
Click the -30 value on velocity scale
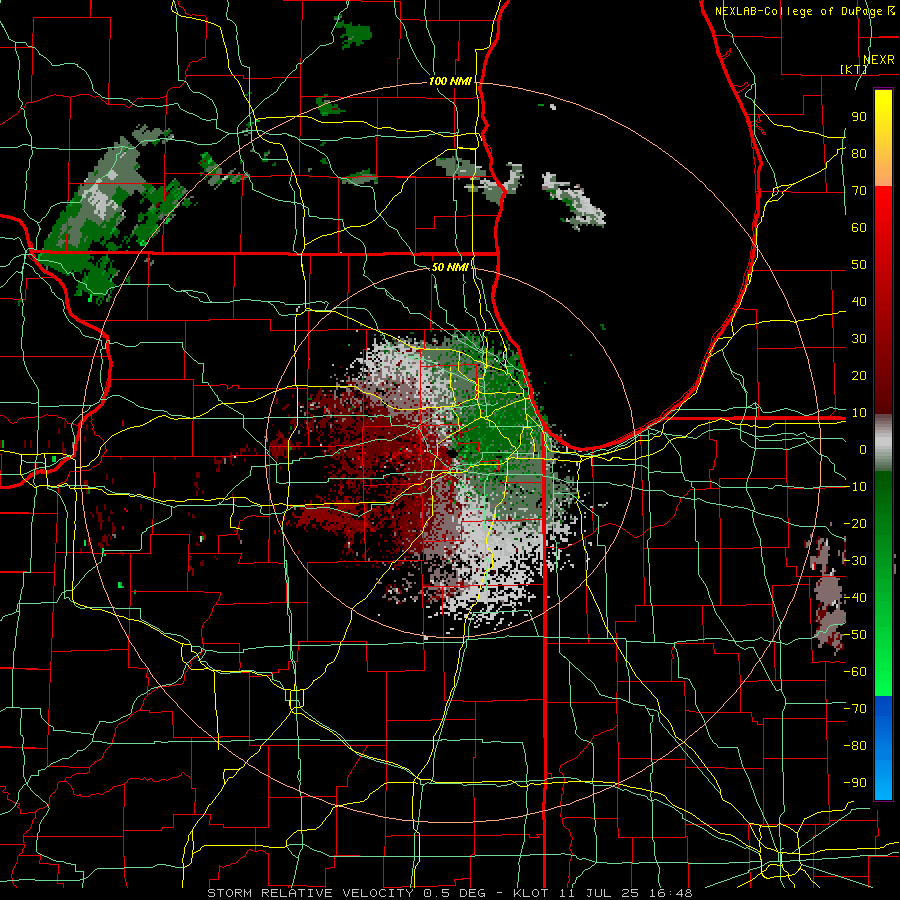click(x=855, y=560)
